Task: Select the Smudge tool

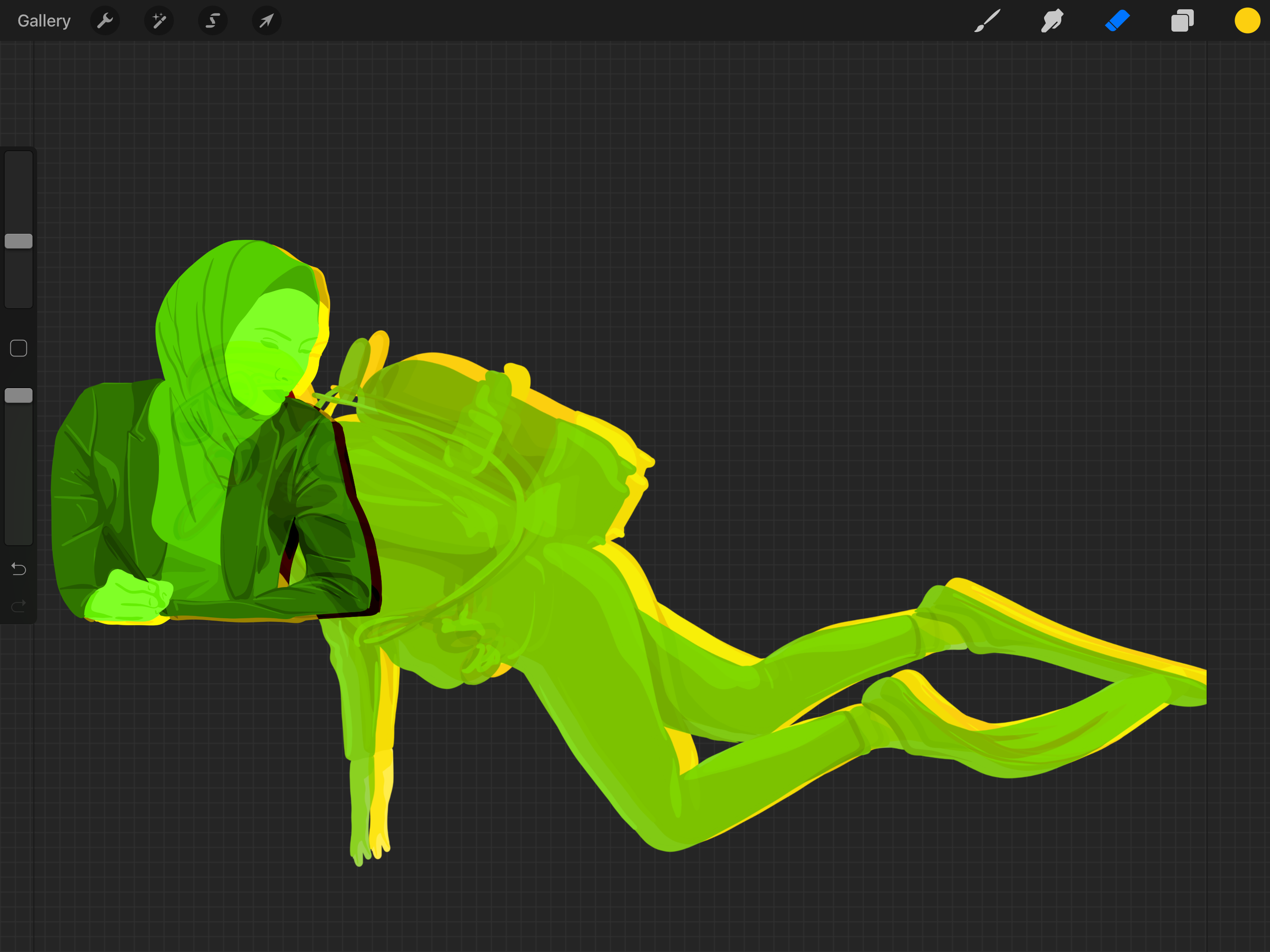Action: 1053,21
